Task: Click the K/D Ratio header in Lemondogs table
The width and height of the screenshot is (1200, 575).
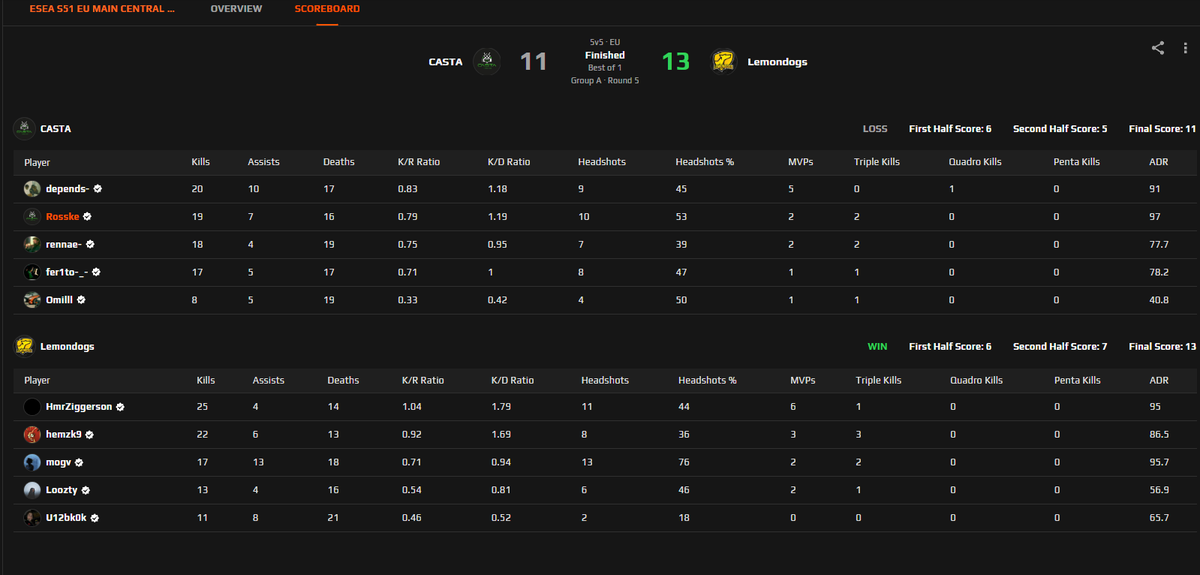Action: (512, 380)
